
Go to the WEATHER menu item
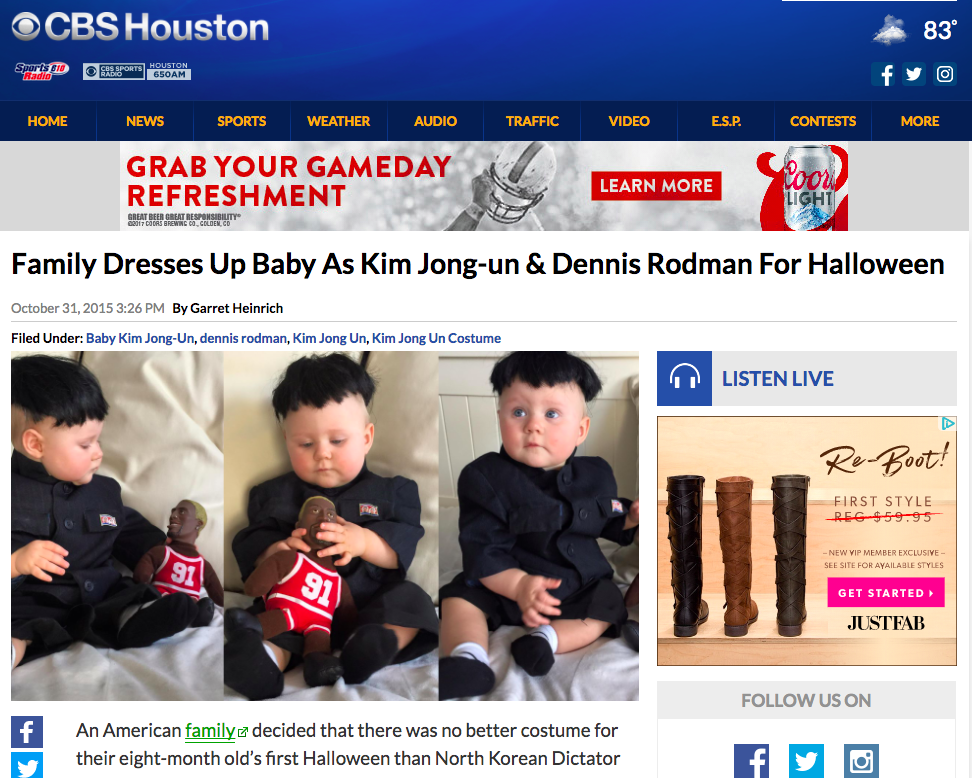(338, 121)
